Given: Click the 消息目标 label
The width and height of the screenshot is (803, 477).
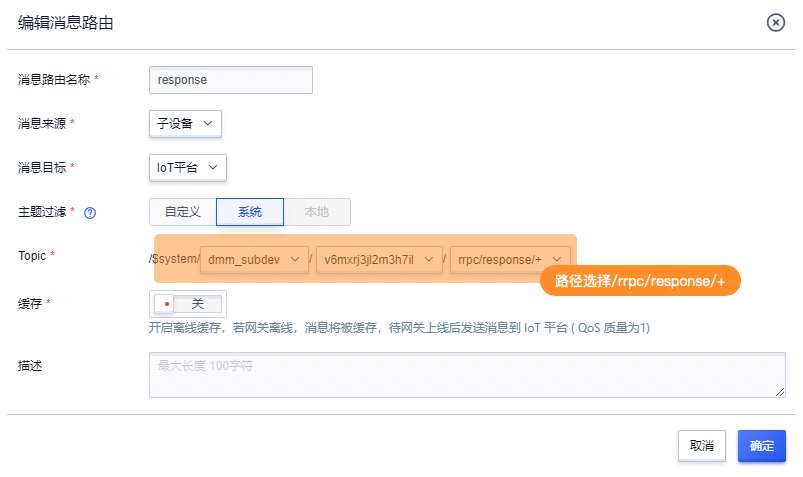Looking at the screenshot, I should pos(42,168).
